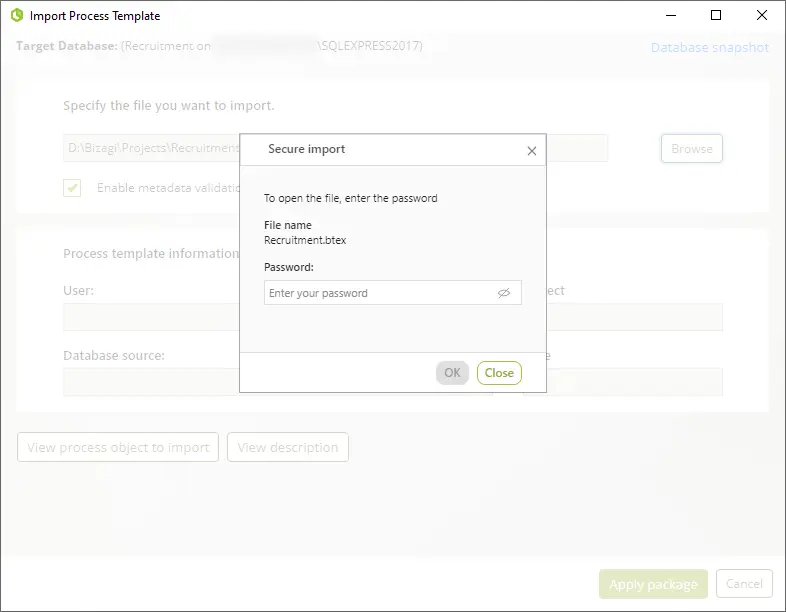Image resolution: width=786 pixels, height=612 pixels.
Task: Click the OK button in Secure import
Action: [x=452, y=373]
